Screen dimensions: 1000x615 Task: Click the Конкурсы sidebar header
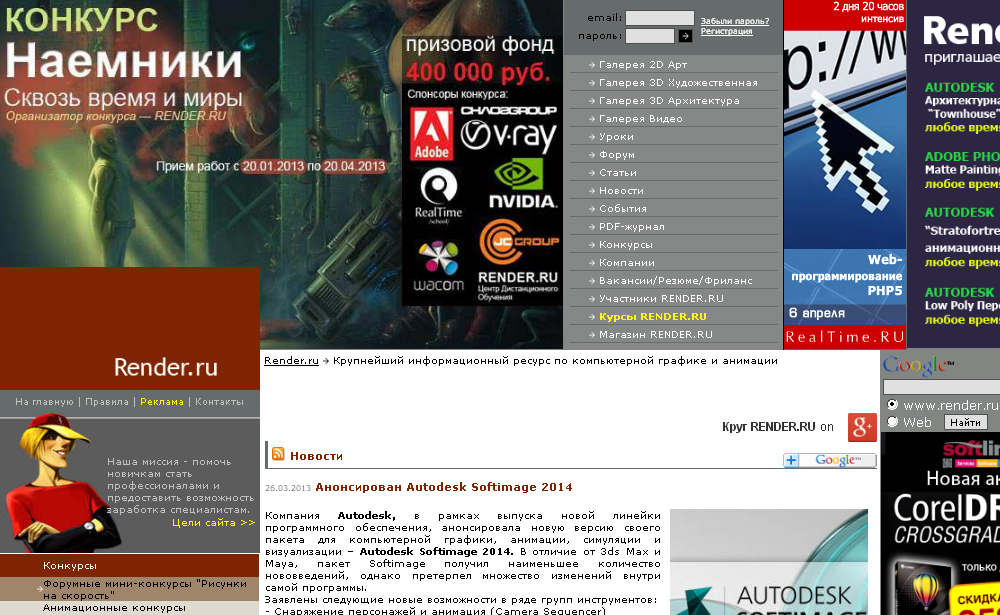pyautogui.click(x=129, y=565)
